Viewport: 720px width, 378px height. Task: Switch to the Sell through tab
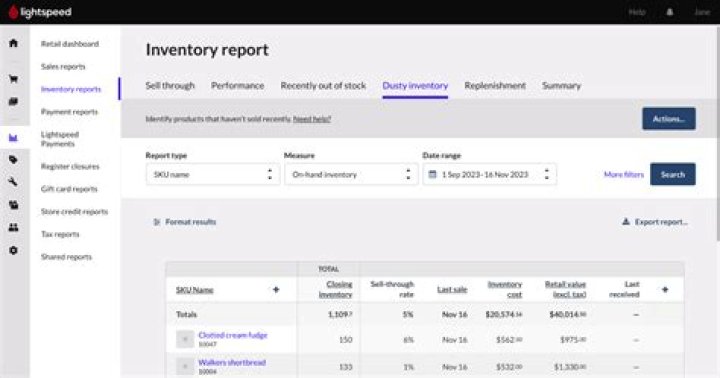point(170,86)
